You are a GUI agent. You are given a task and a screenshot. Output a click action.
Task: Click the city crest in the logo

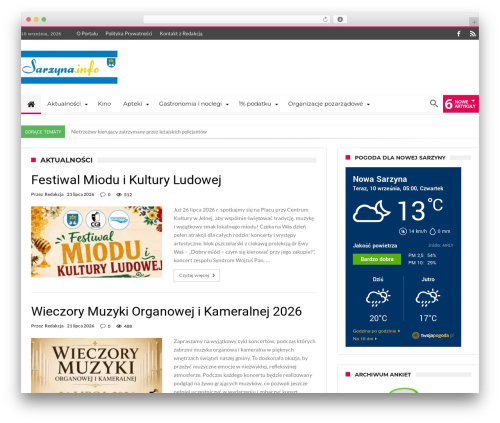coord(111,62)
